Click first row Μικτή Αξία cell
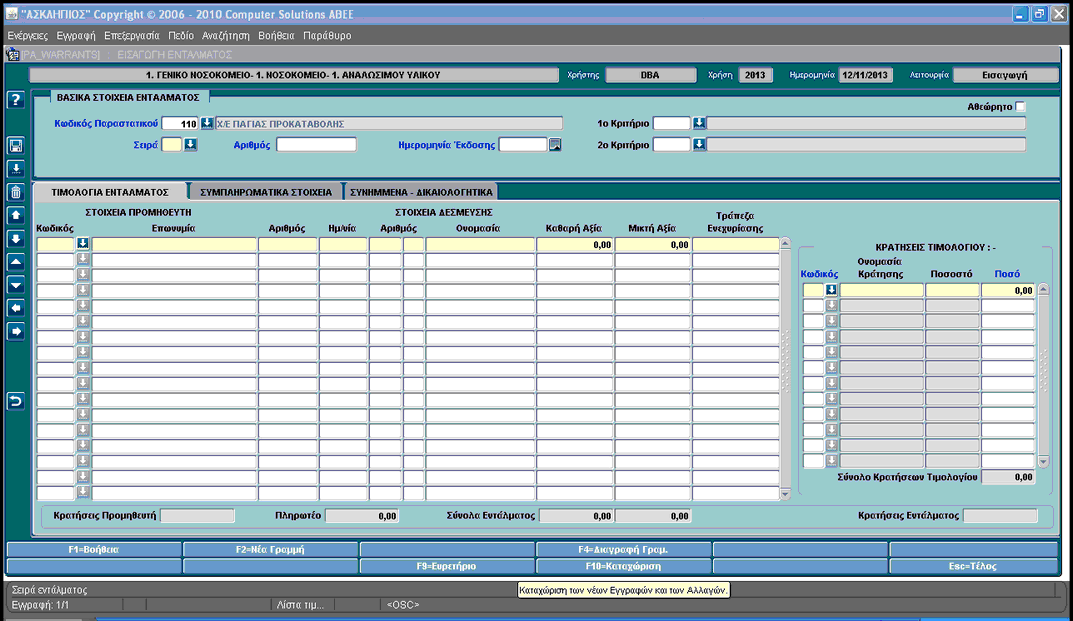Image resolution: width=1073 pixels, height=621 pixels. [x=652, y=244]
